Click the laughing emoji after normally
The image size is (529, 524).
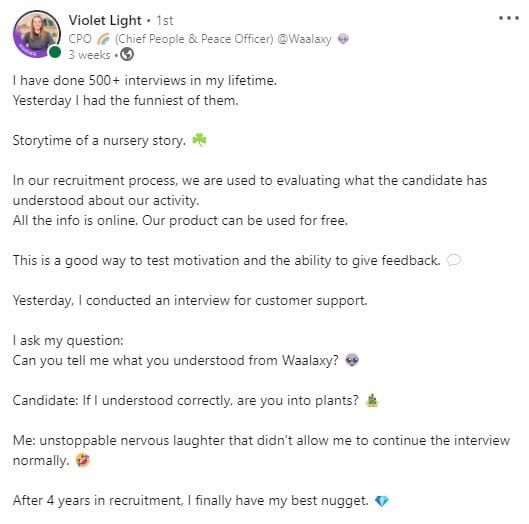[82, 460]
